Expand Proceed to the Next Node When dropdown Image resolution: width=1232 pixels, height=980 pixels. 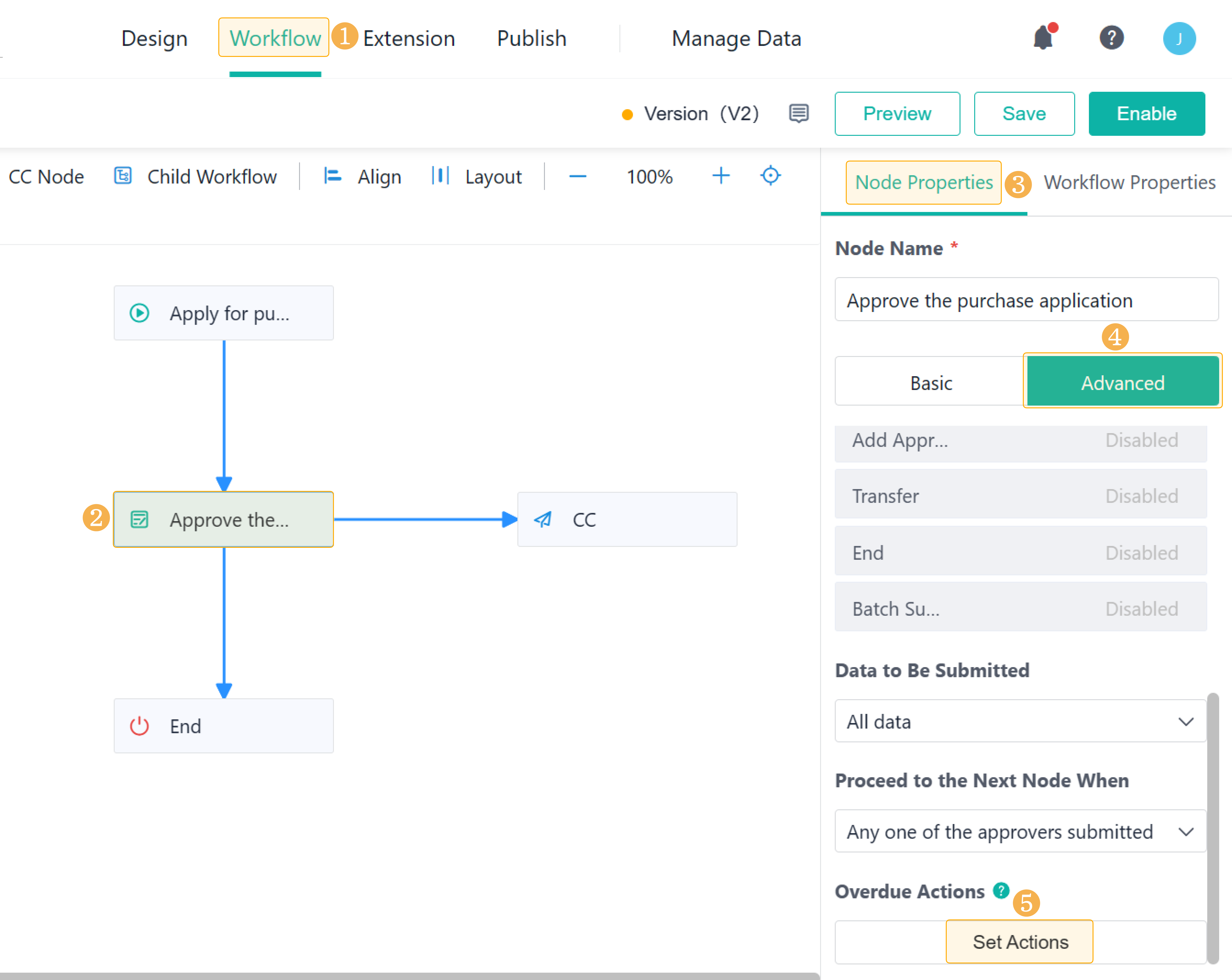(x=1020, y=831)
